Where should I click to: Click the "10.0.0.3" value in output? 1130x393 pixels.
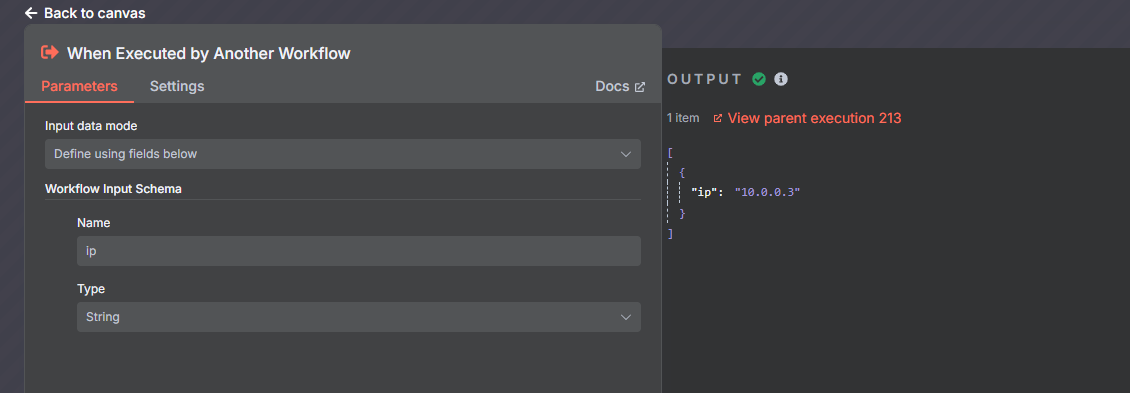click(768, 193)
